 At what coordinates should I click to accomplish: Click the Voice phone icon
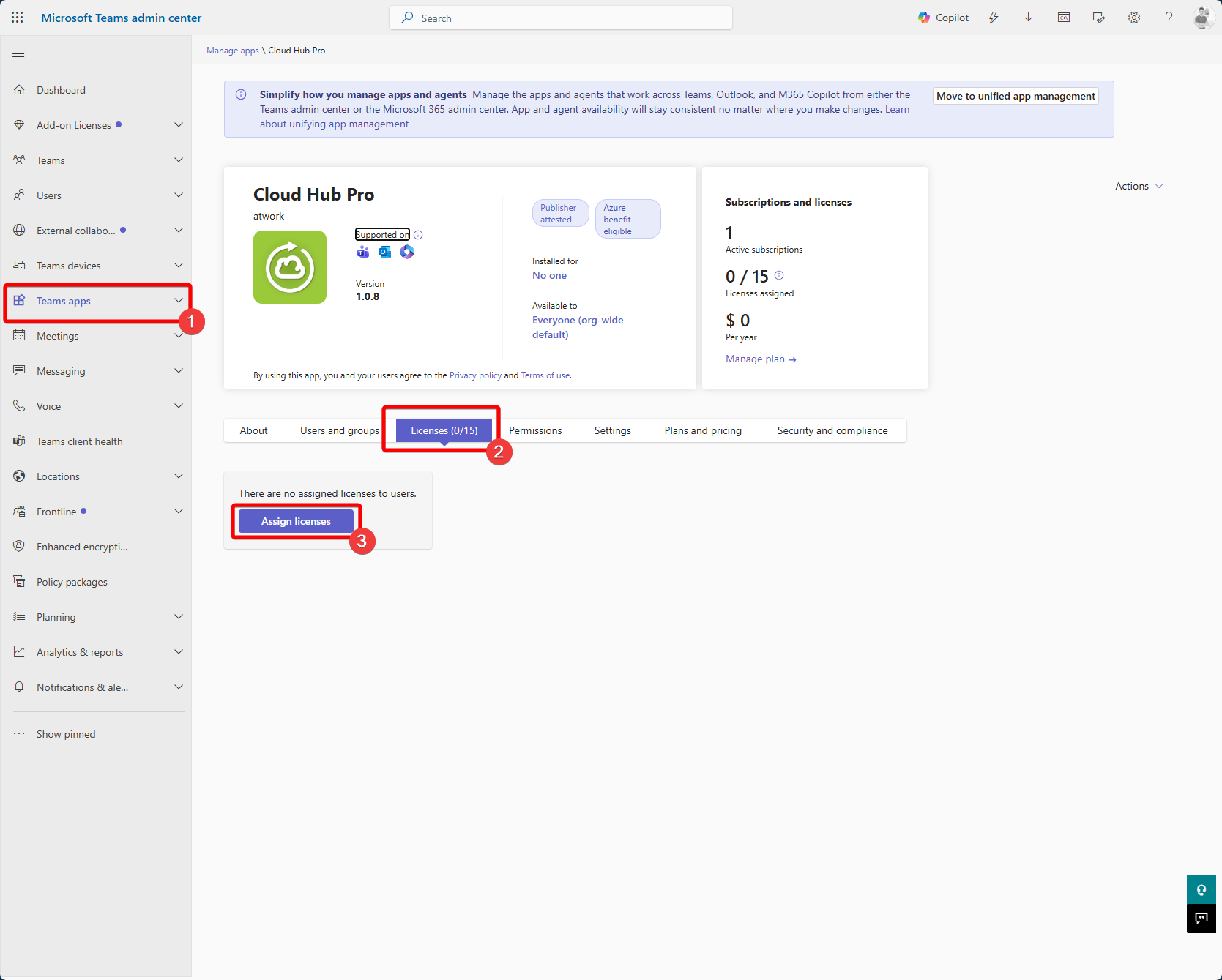coord(19,406)
